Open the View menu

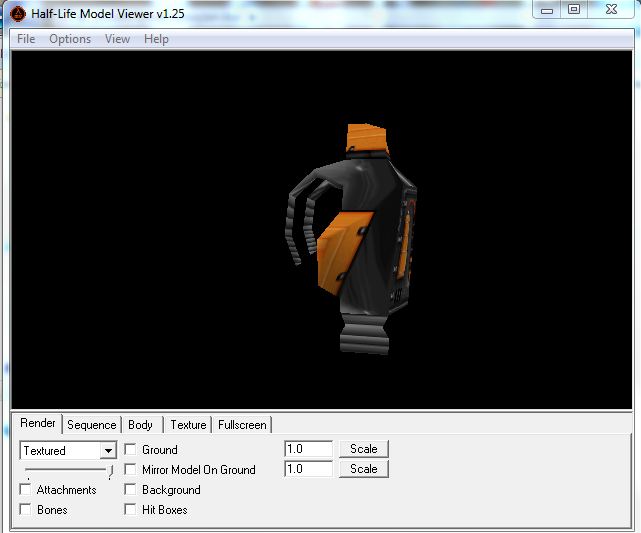[x=117, y=39]
